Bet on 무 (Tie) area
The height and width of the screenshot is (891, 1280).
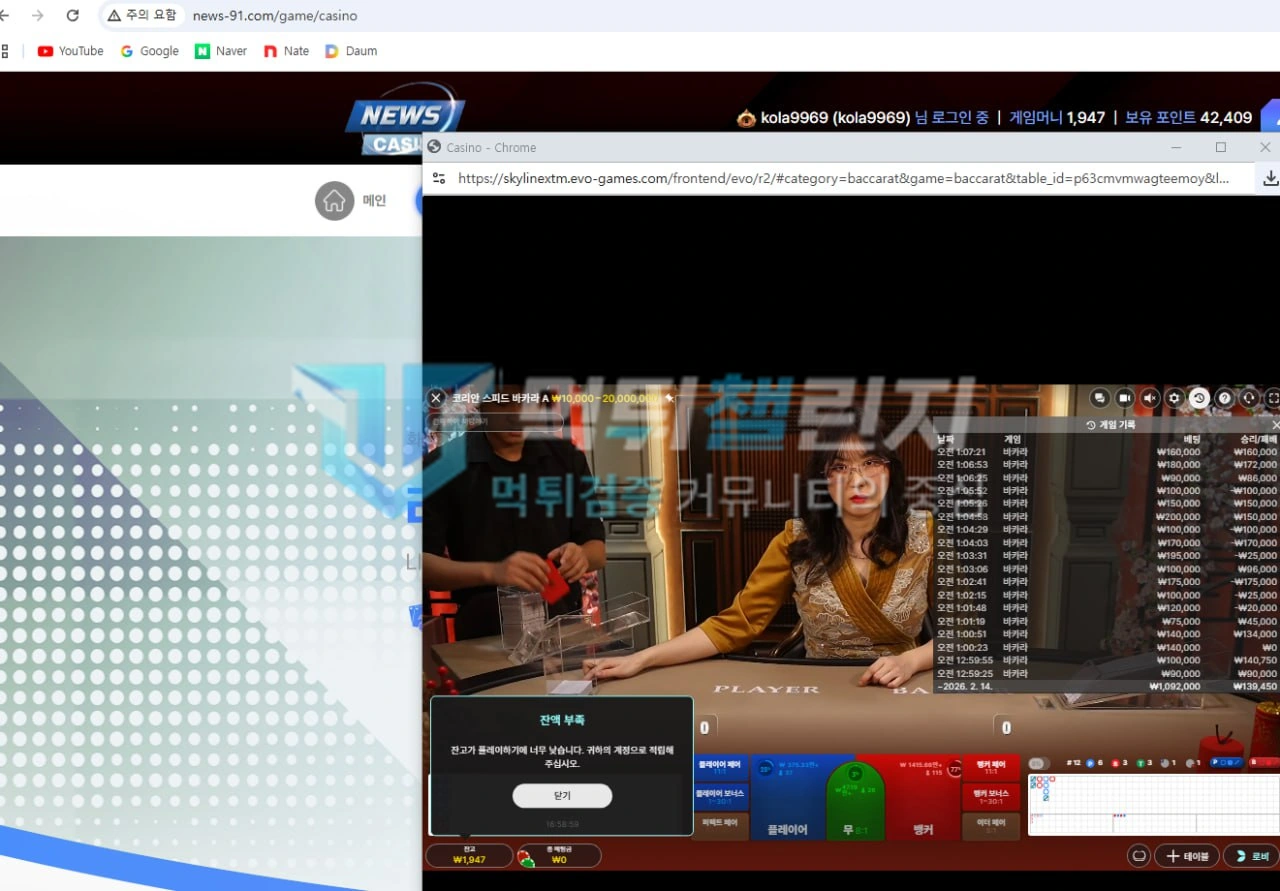pos(855,802)
